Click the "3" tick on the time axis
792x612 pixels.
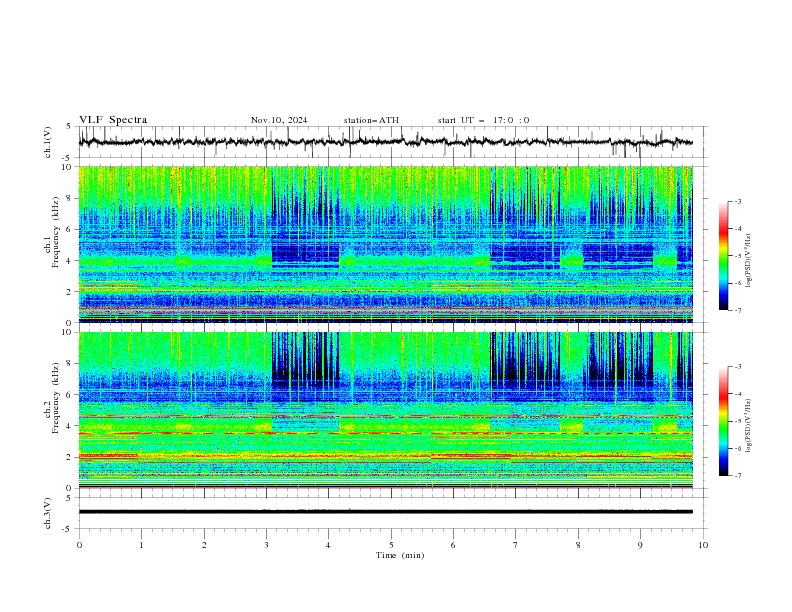[x=266, y=545]
